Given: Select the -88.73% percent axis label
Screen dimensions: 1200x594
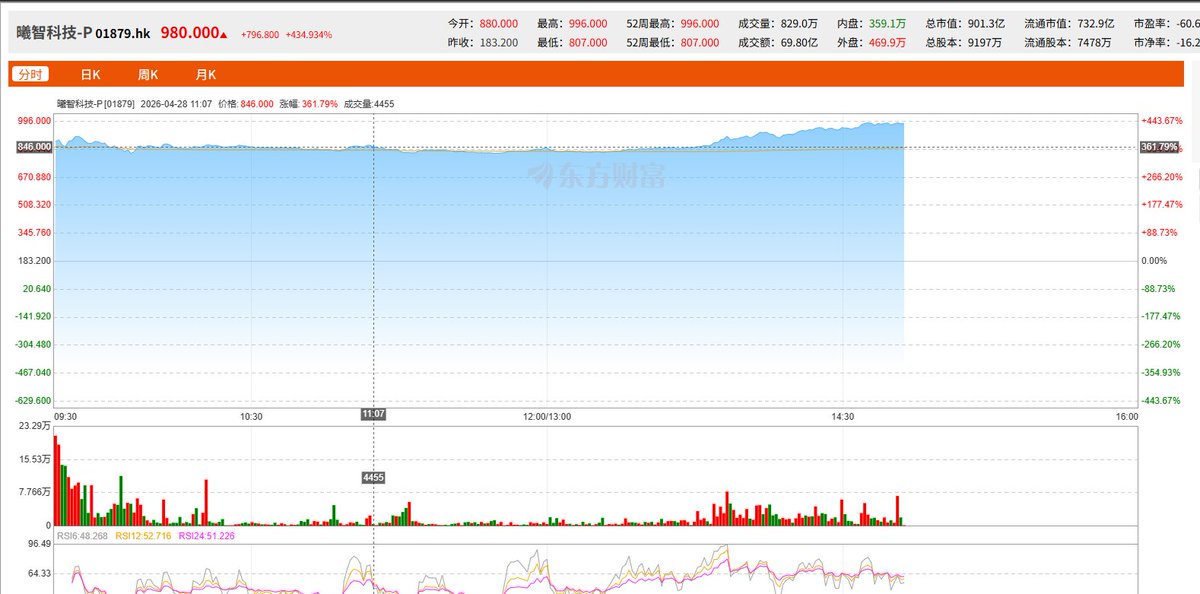Looking at the screenshot, I should click(x=1159, y=288).
